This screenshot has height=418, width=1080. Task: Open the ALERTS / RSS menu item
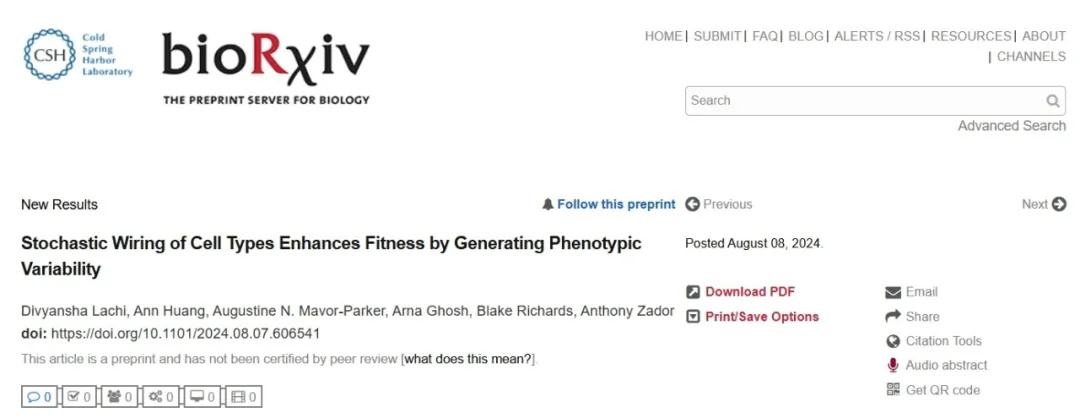pos(877,36)
